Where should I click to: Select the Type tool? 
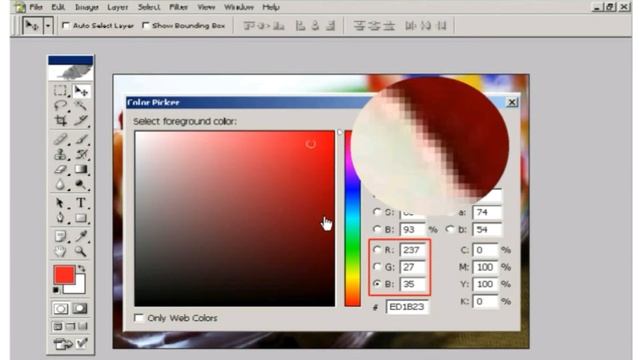tap(81, 202)
